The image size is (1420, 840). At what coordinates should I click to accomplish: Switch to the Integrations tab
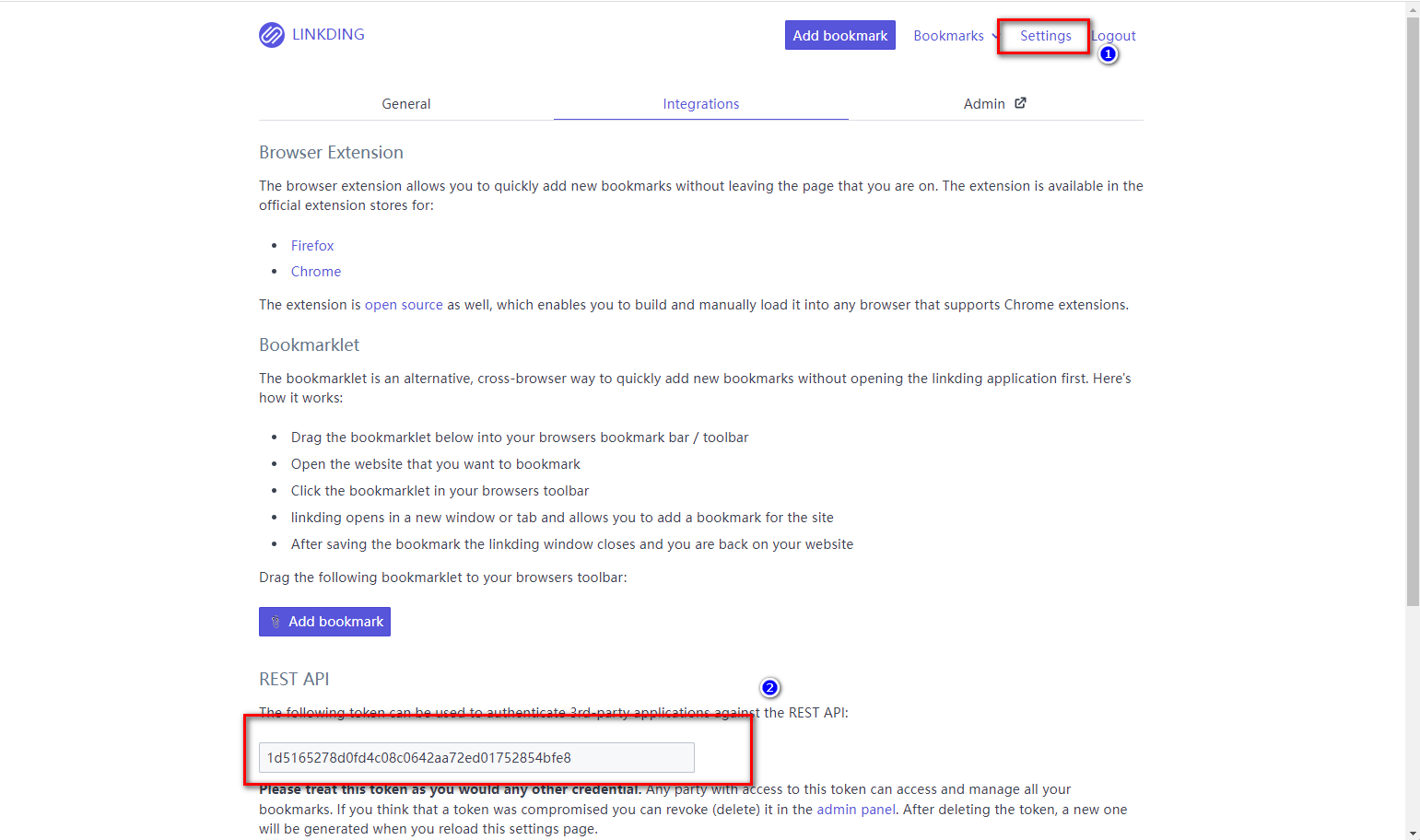pyautogui.click(x=700, y=104)
